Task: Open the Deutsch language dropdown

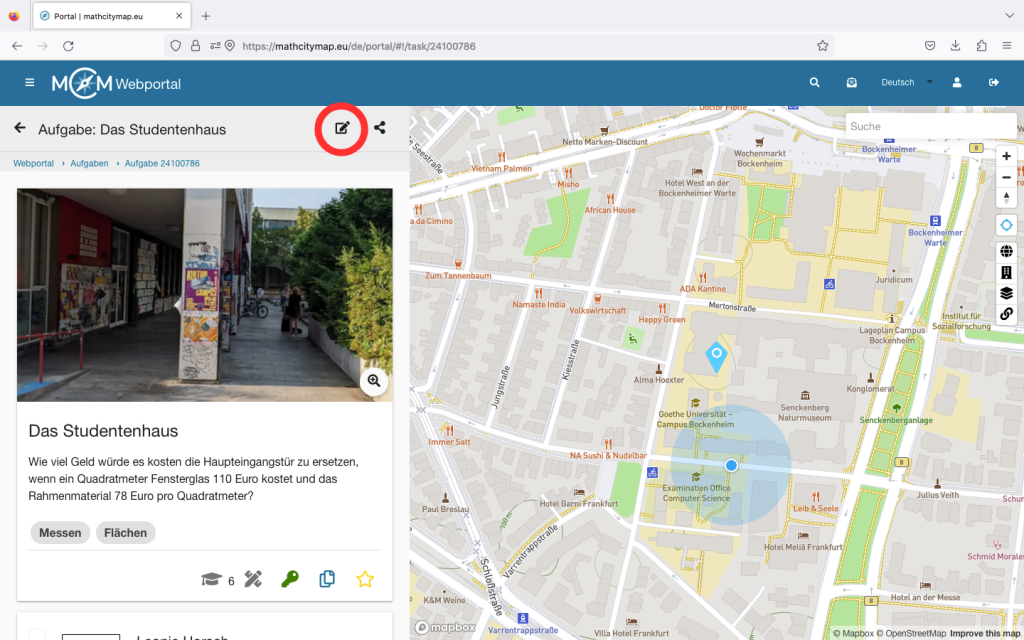Action: pyautogui.click(x=906, y=82)
